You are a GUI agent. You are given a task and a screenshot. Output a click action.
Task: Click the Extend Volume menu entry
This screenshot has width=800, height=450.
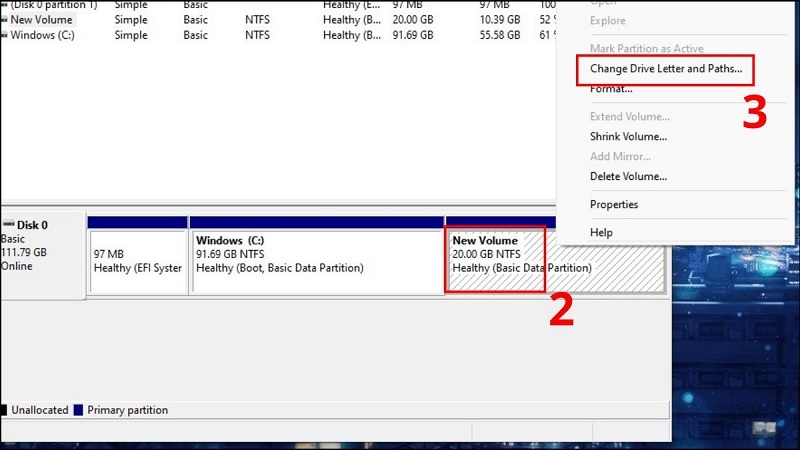(630, 117)
